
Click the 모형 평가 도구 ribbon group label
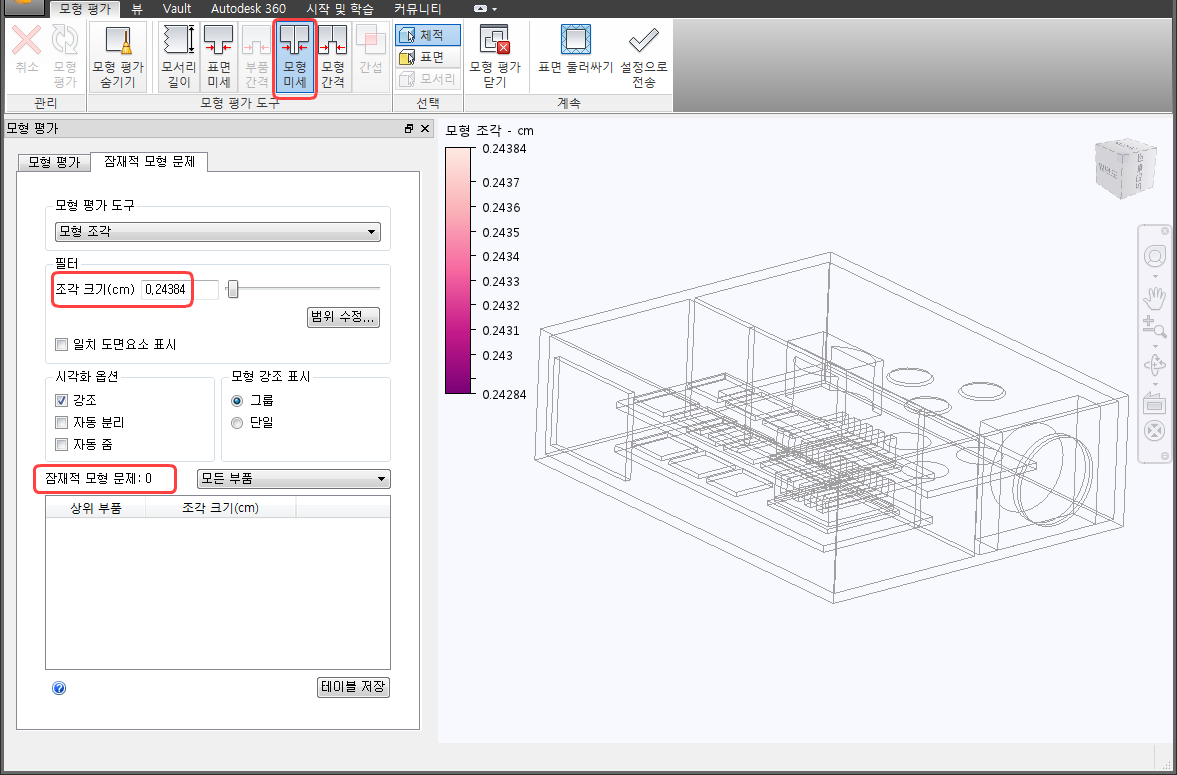point(239,103)
